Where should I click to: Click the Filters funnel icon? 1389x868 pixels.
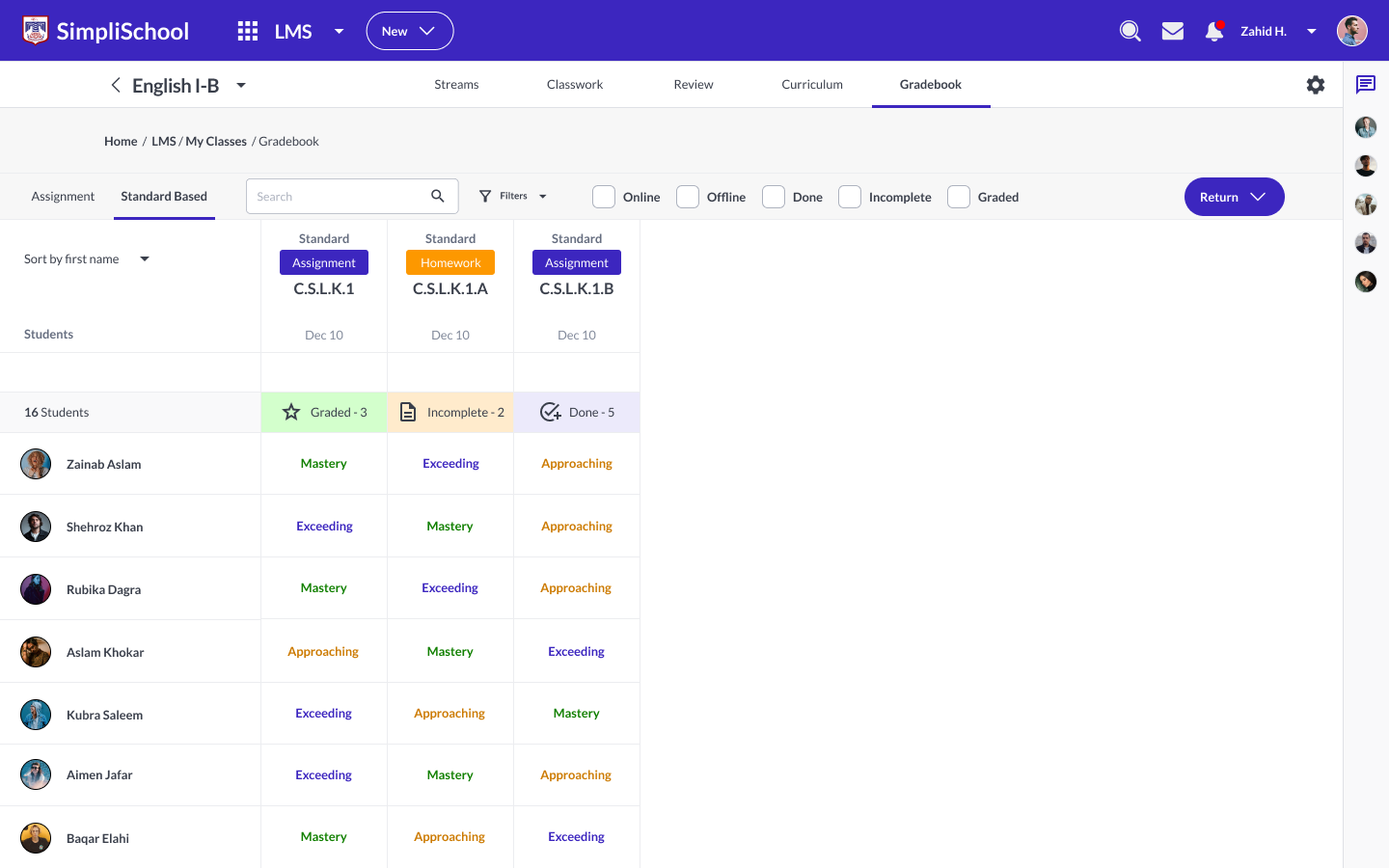(485, 196)
